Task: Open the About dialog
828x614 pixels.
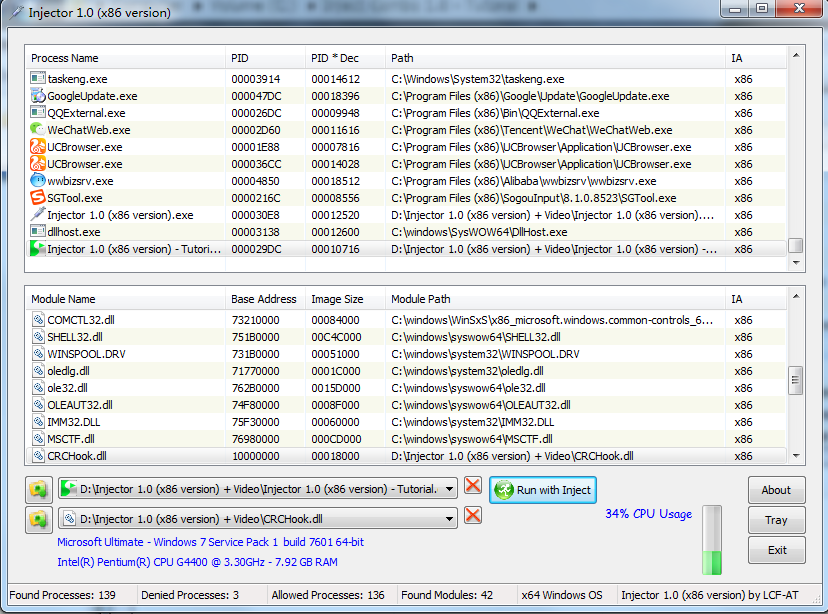Action: (776, 490)
